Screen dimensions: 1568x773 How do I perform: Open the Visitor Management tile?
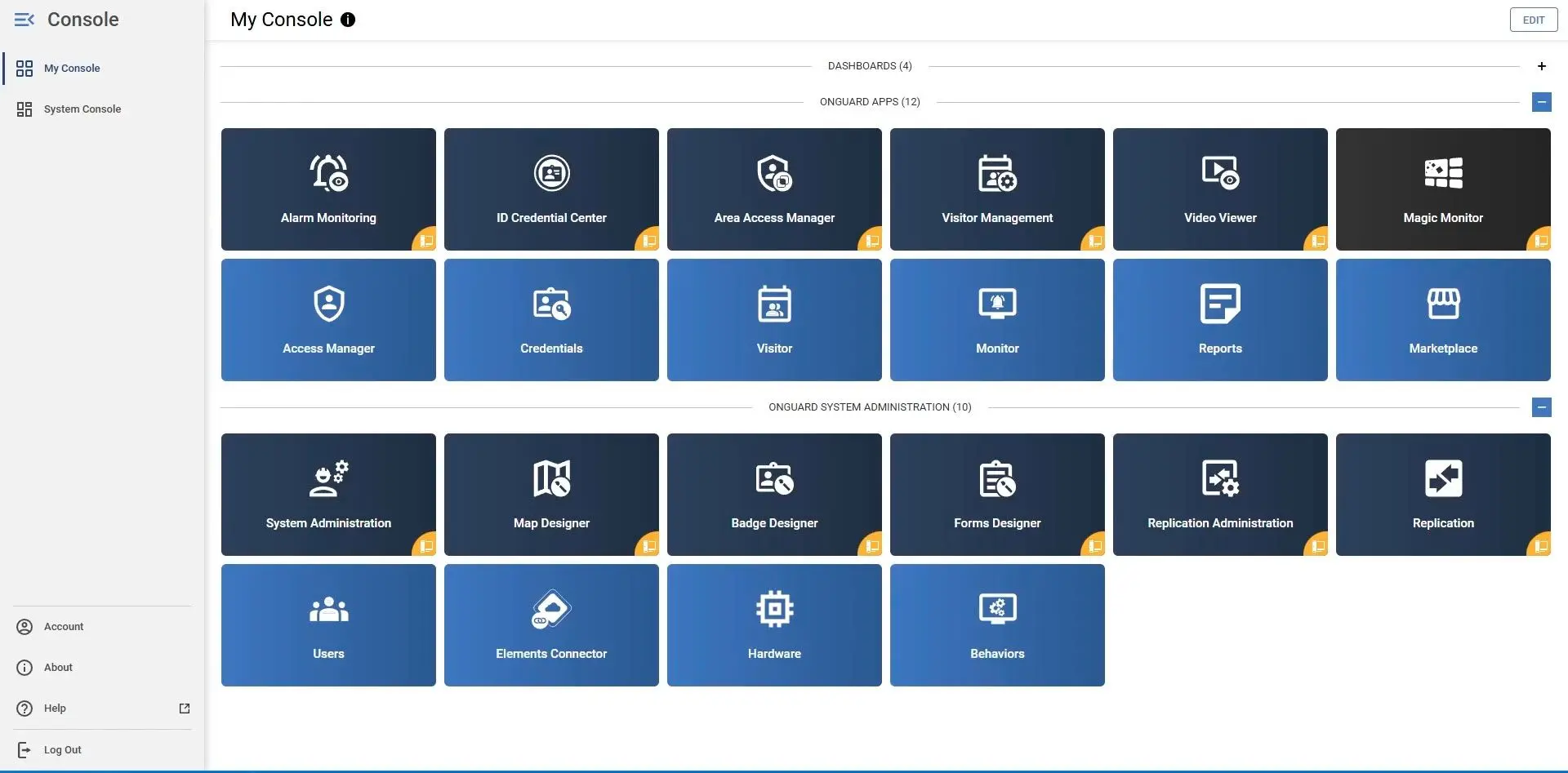tap(997, 189)
